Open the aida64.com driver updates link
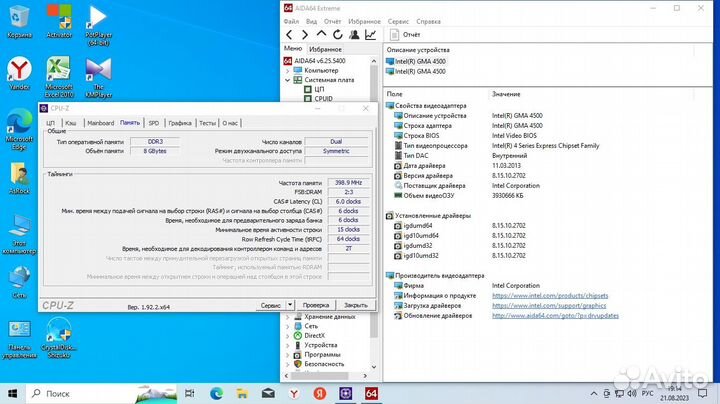Screen dimensions: 720x404 click(555, 316)
